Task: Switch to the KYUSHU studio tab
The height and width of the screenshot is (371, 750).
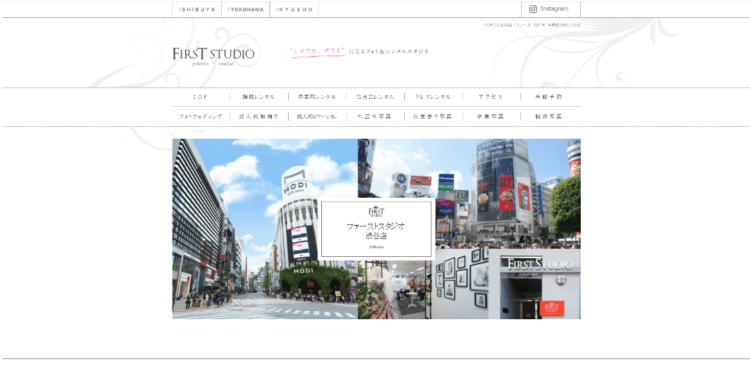Action: (x=294, y=10)
